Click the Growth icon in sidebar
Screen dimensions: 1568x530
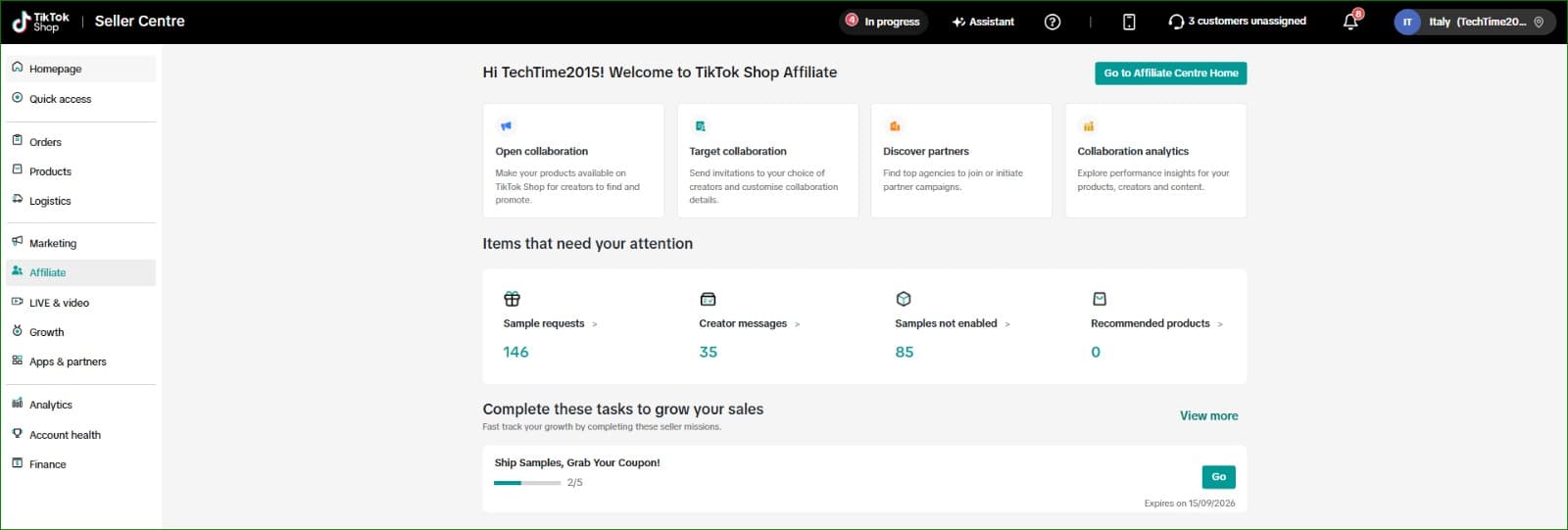(17, 331)
